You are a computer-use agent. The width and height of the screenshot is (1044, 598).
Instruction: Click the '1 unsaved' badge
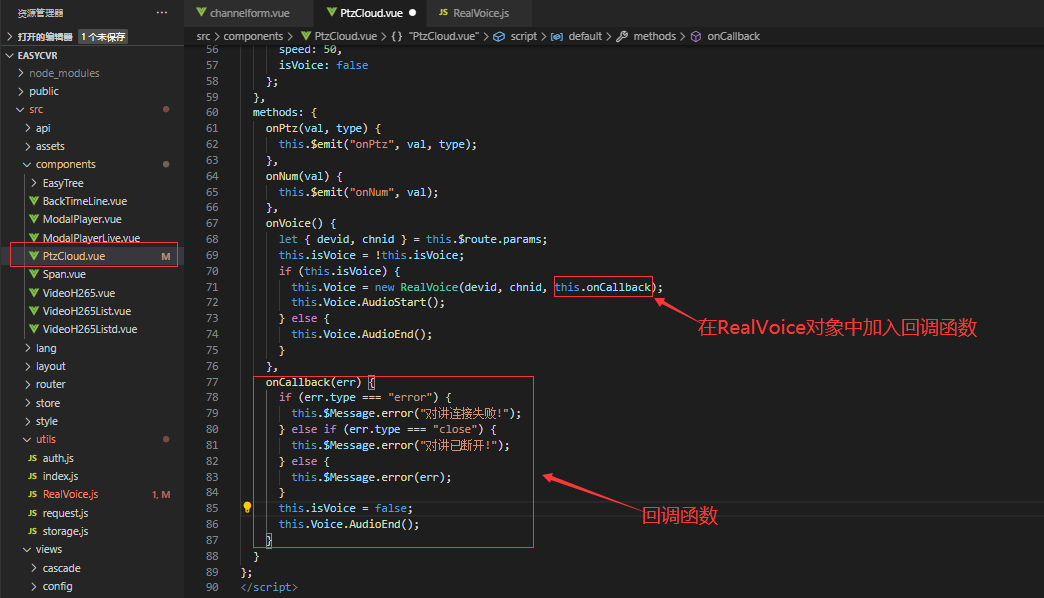(103, 37)
